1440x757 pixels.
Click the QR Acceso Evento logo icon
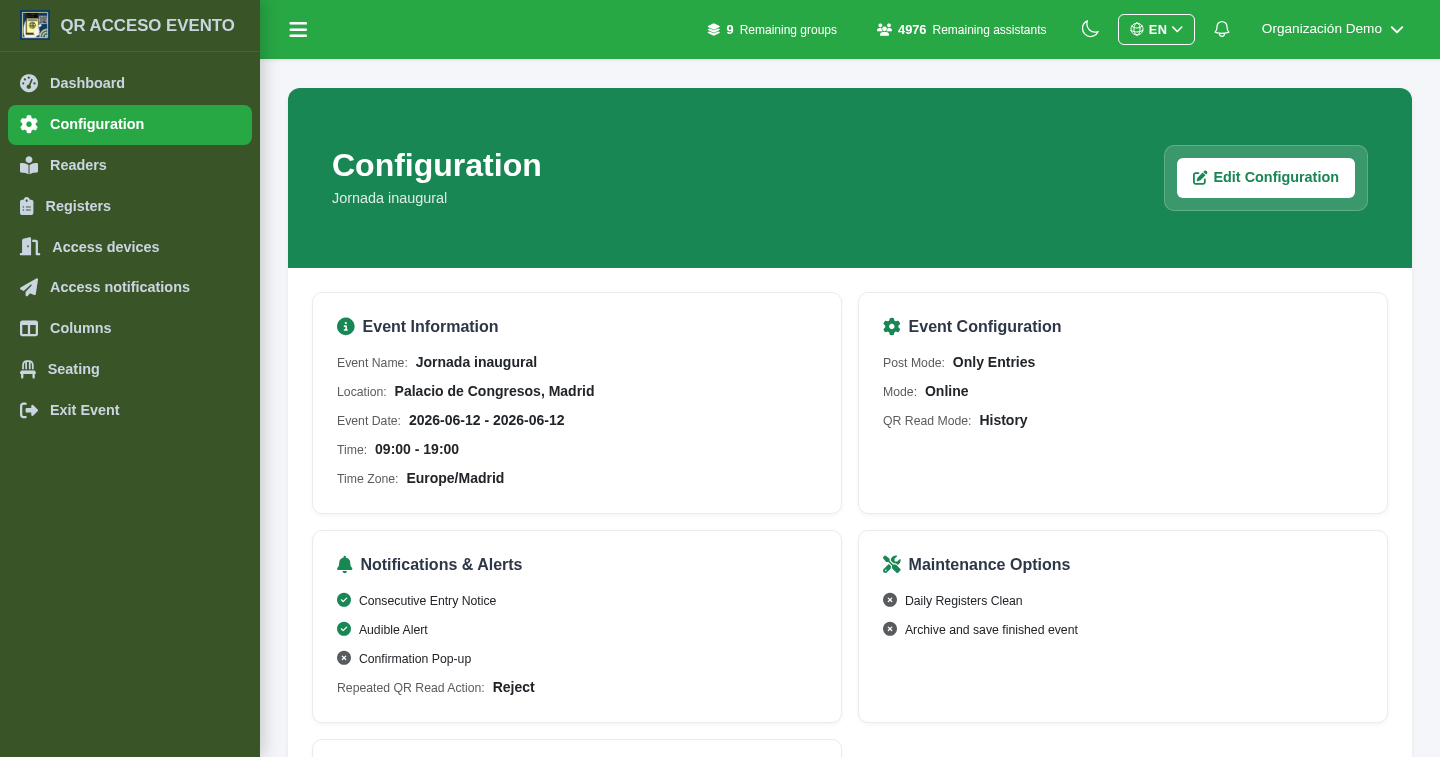pyautogui.click(x=35, y=25)
